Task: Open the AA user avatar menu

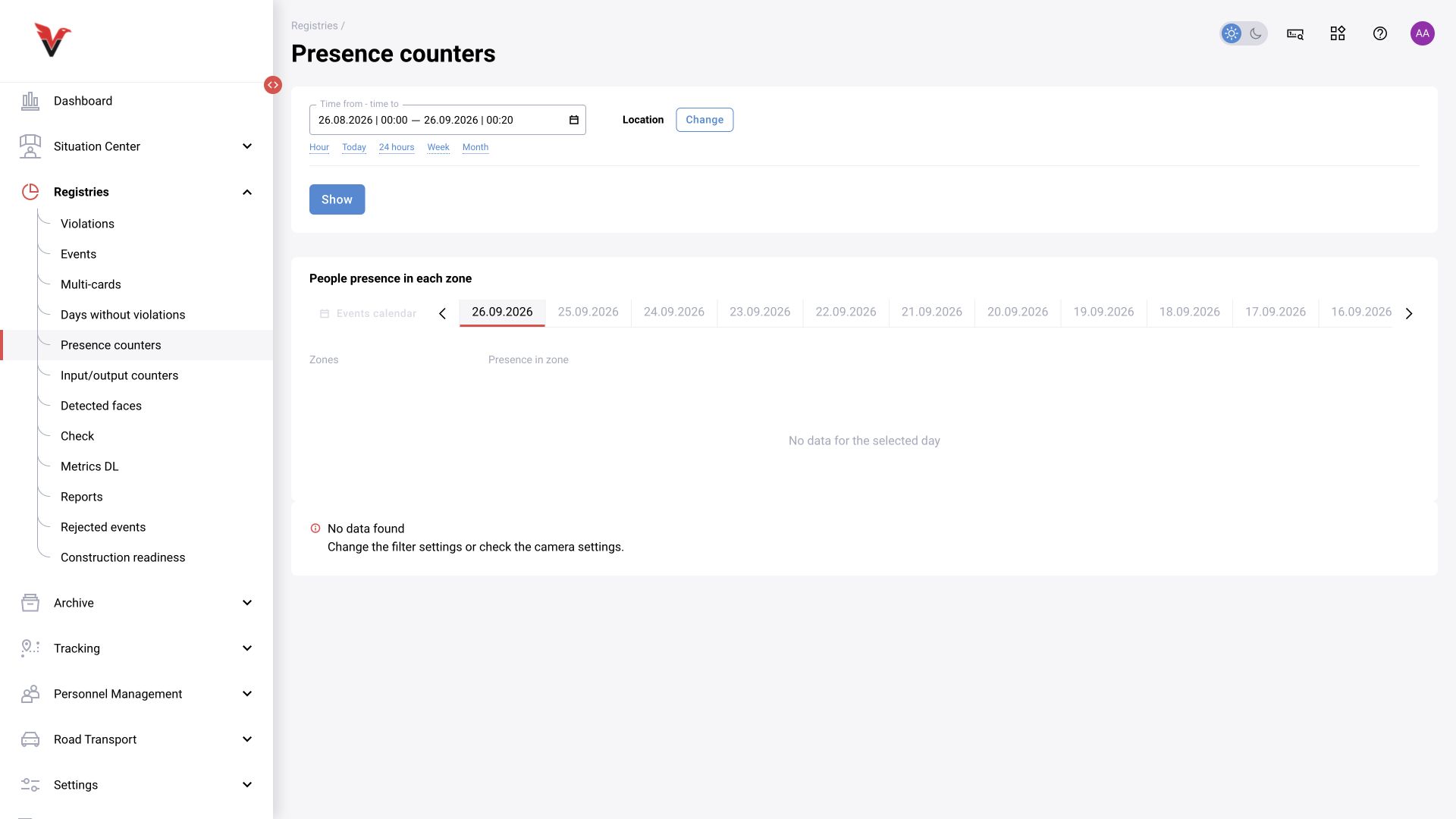Action: 1423,33
